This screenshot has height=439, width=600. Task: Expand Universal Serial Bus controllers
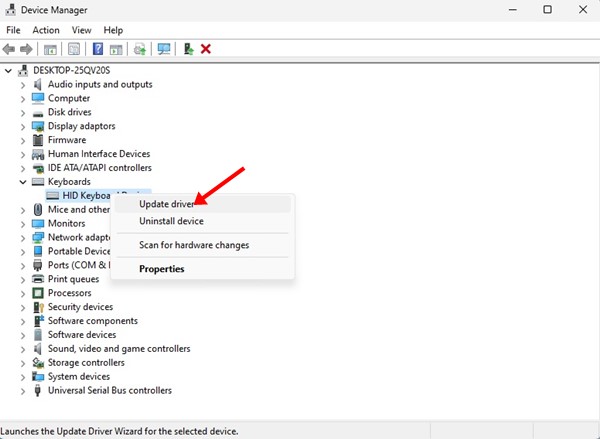tap(23, 391)
